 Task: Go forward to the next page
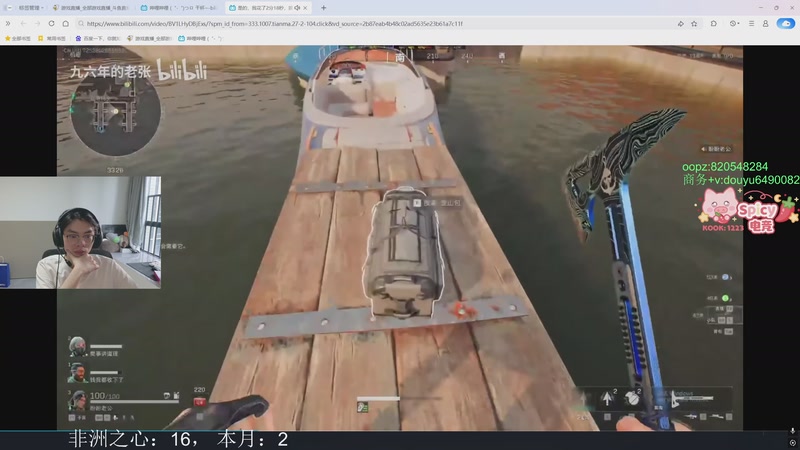37,23
